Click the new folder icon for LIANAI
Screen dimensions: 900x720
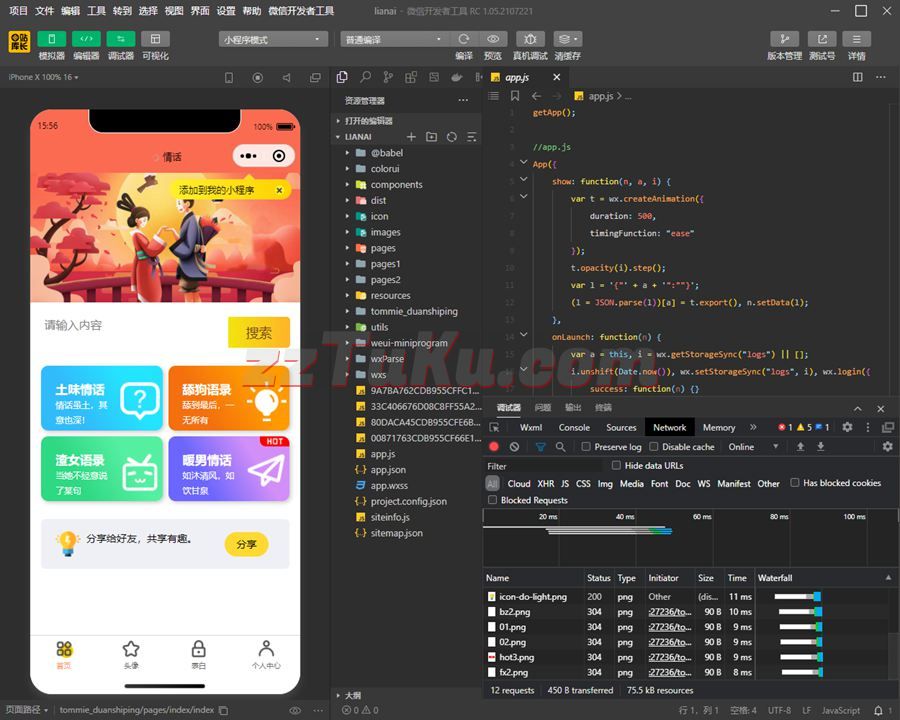click(432, 137)
